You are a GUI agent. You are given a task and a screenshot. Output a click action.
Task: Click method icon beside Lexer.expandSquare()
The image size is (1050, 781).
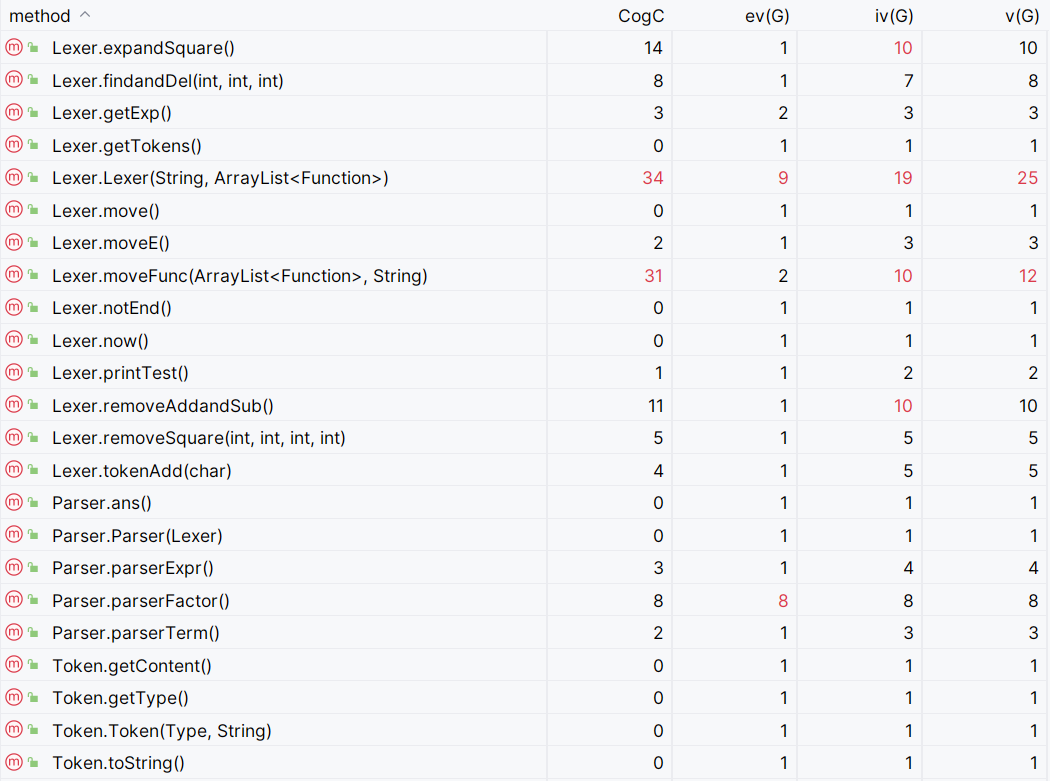point(14,48)
